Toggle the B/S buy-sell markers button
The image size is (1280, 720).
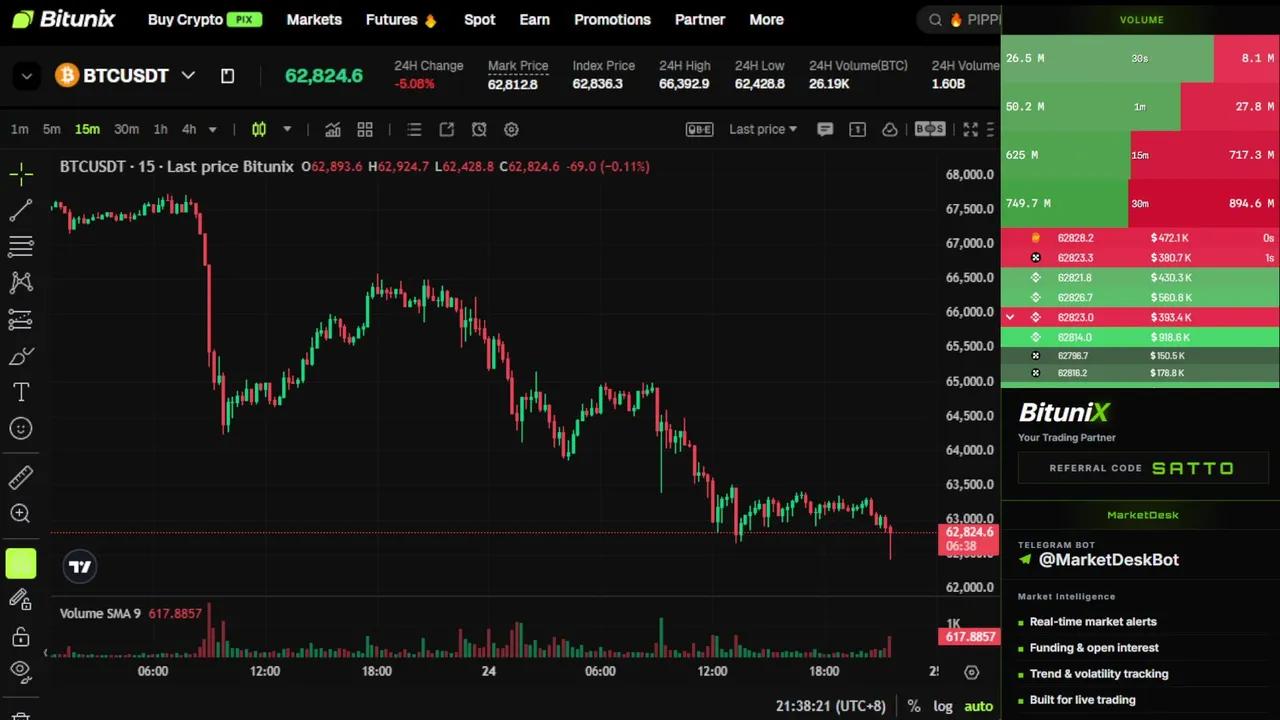pos(930,129)
